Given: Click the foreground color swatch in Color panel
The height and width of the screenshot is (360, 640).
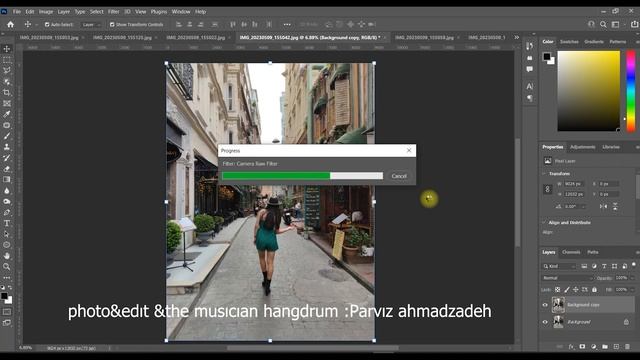Looking at the screenshot, I should 547,57.
